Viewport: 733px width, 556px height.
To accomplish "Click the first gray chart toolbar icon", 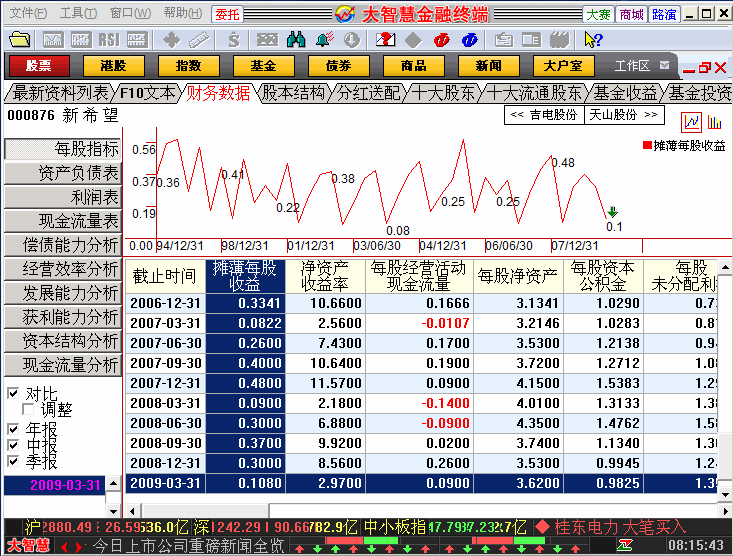I will pos(53,40).
